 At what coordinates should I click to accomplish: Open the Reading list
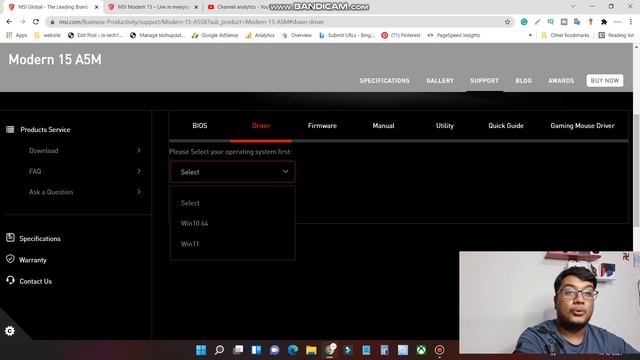616,36
